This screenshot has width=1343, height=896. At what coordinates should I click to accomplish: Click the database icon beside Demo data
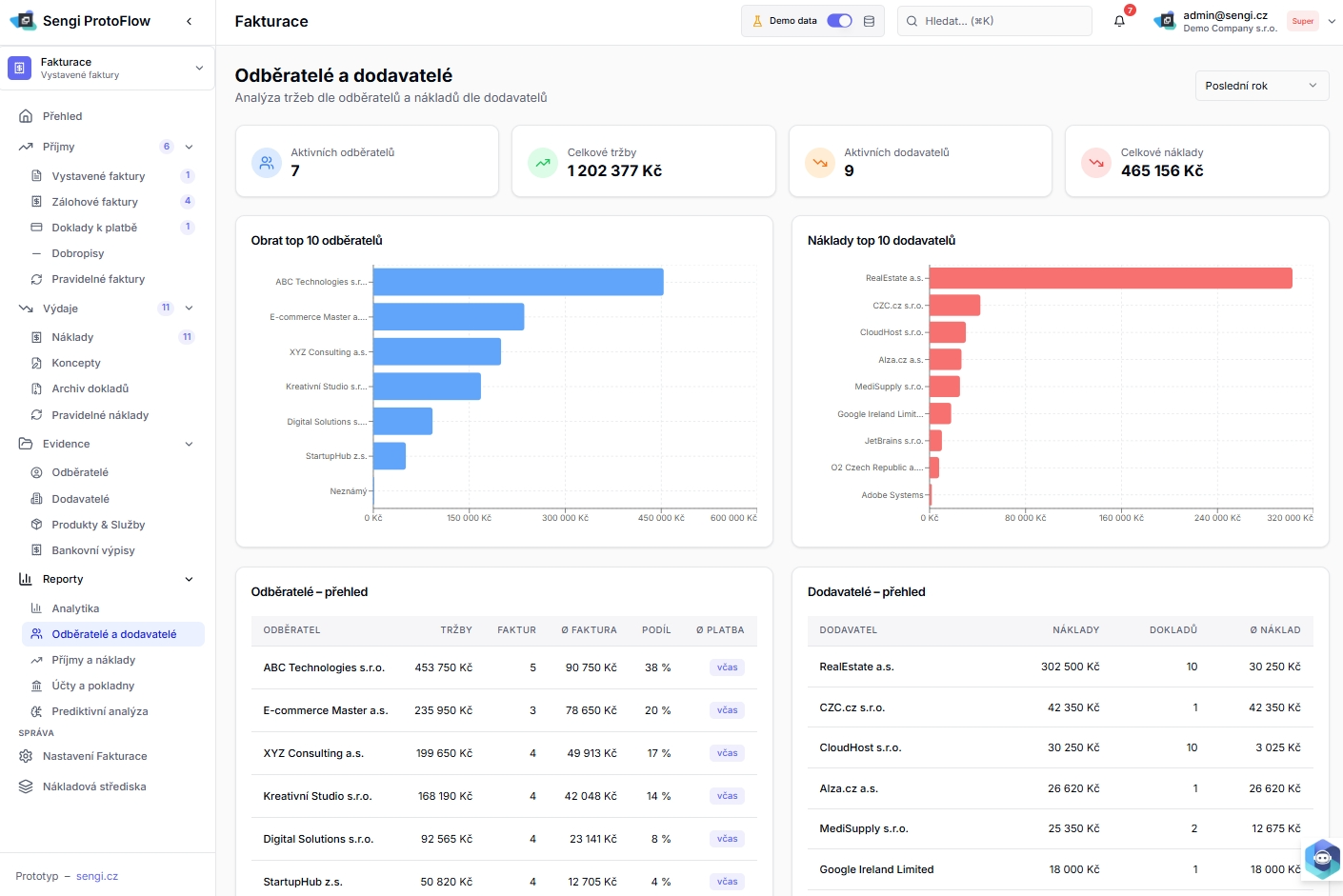[869, 21]
